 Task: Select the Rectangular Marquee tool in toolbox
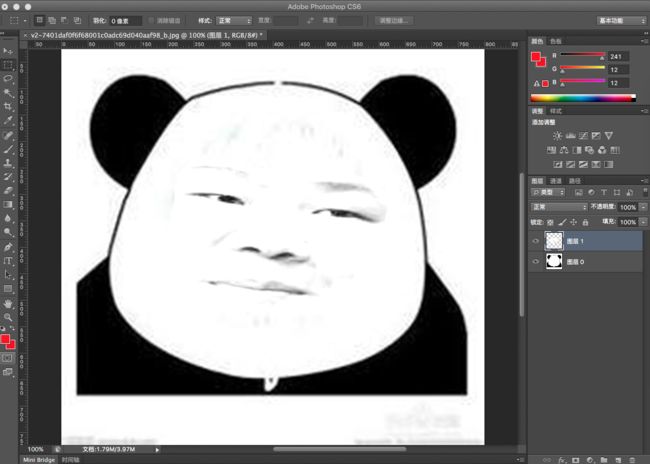tap(8, 65)
